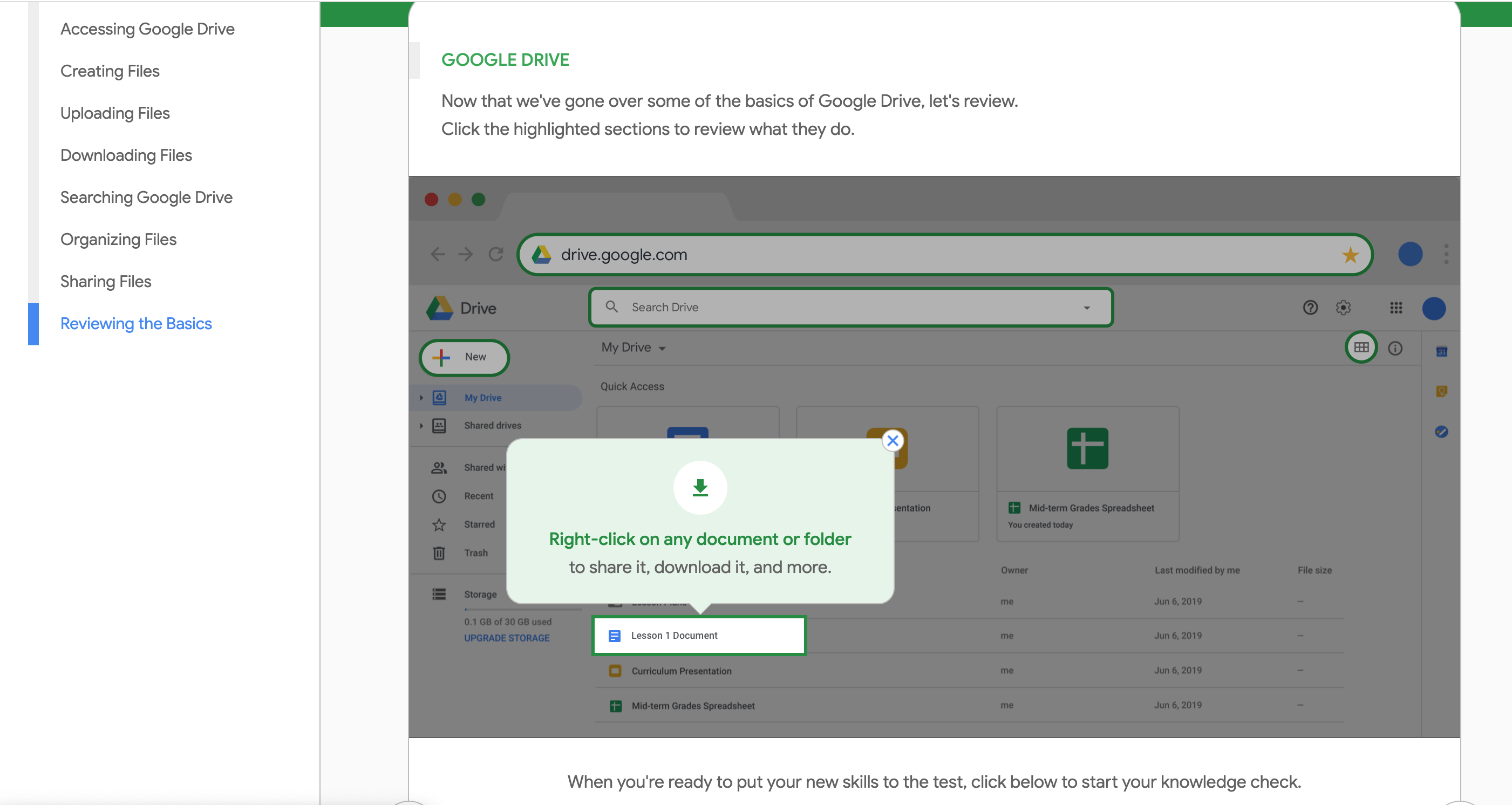Open the Tasks side panel icon
The height and width of the screenshot is (805, 1512).
click(1441, 432)
